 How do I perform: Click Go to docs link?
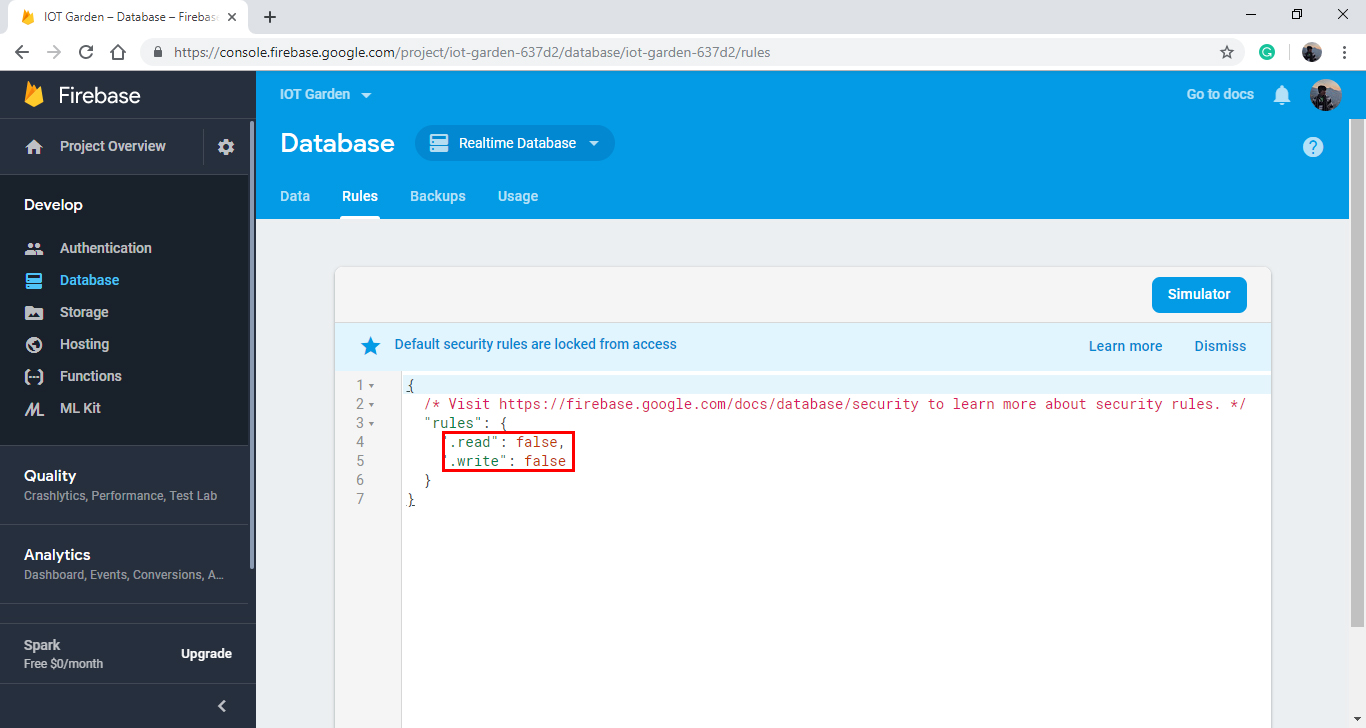1220,94
